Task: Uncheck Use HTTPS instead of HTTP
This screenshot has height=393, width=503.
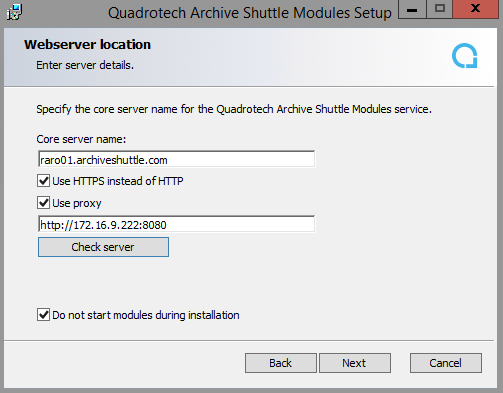Action: [x=43, y=181]
